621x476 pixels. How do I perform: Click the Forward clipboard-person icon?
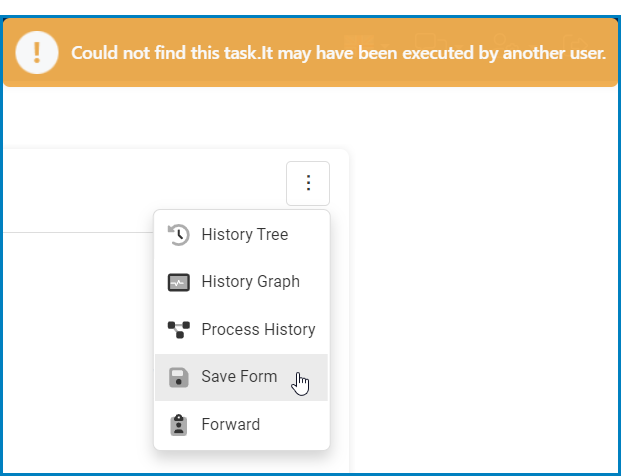(x=179, y=425)
